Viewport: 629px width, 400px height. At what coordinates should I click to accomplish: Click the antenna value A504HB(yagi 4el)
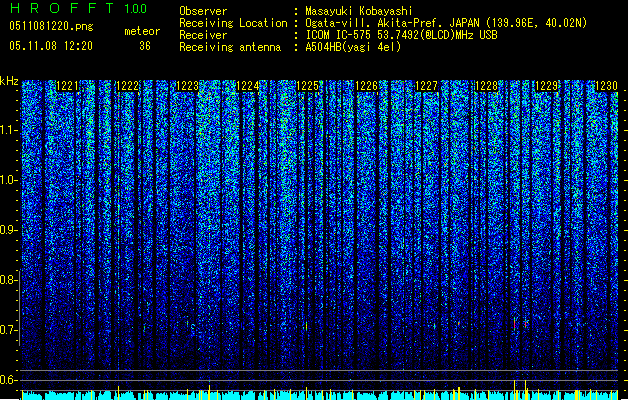[353, 47]
